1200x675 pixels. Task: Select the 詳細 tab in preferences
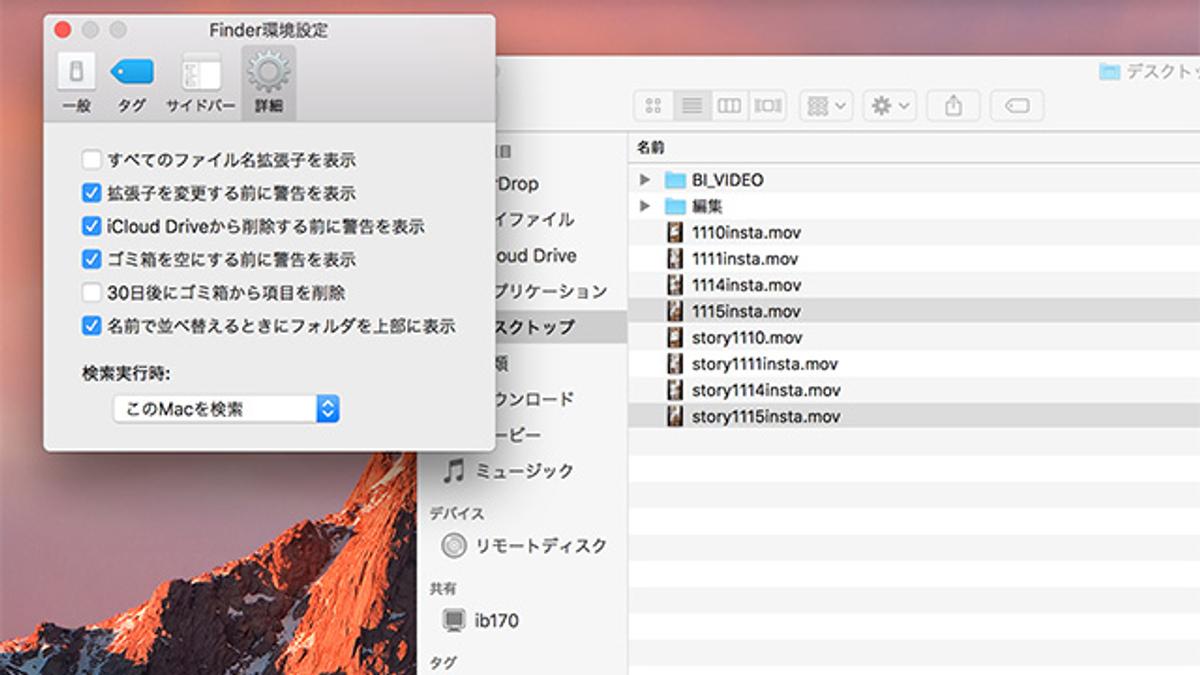[x=268, y=82]
